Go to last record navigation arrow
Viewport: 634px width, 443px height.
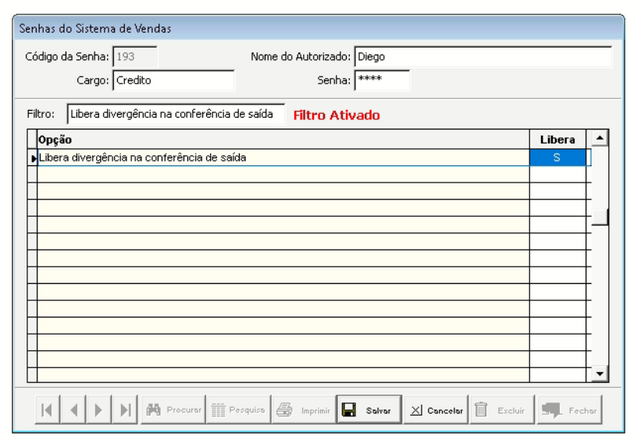pyautogui.click(x=125, y=410)
